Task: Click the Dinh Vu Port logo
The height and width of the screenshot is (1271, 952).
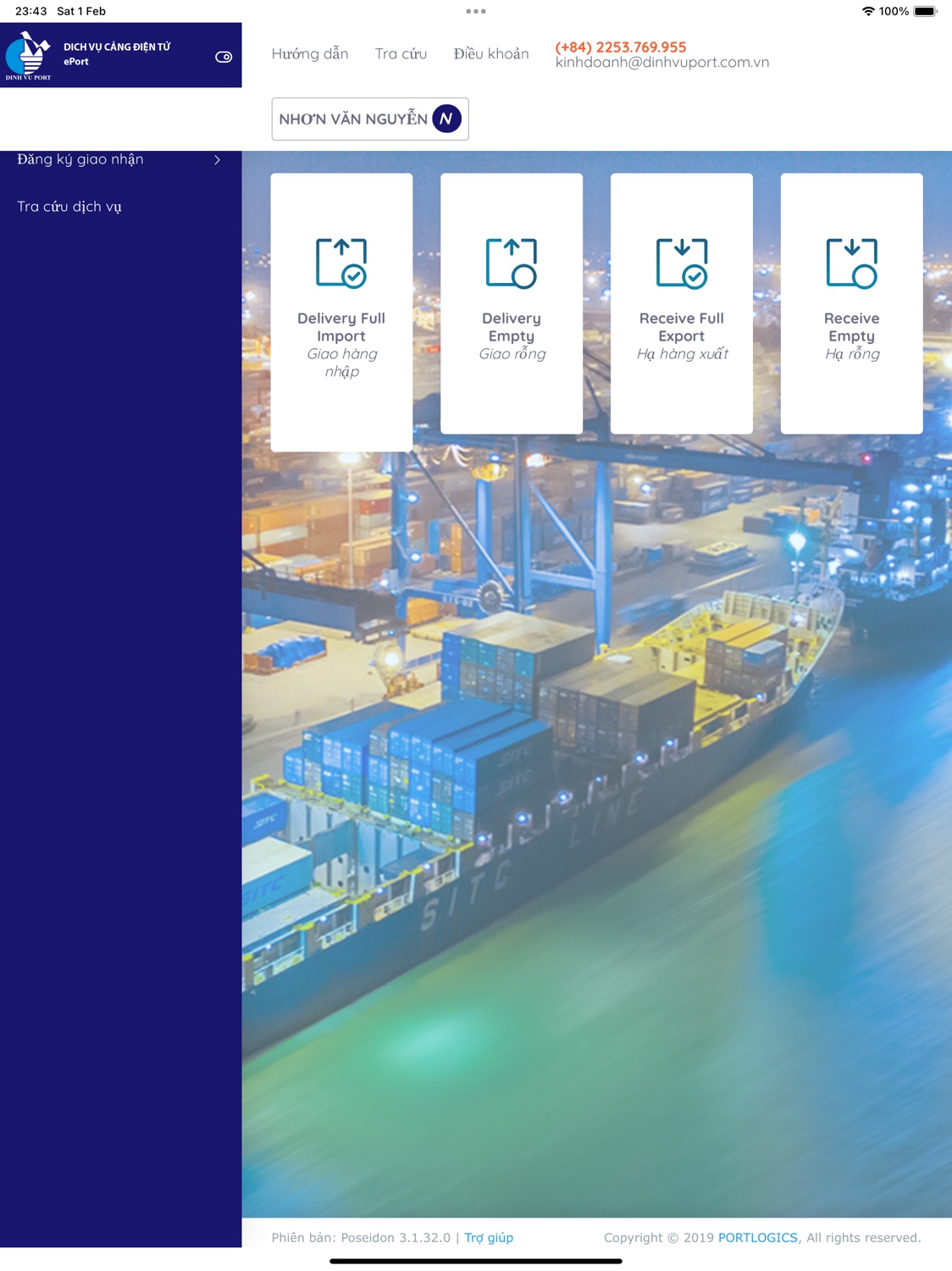Action: pos(29,56)
